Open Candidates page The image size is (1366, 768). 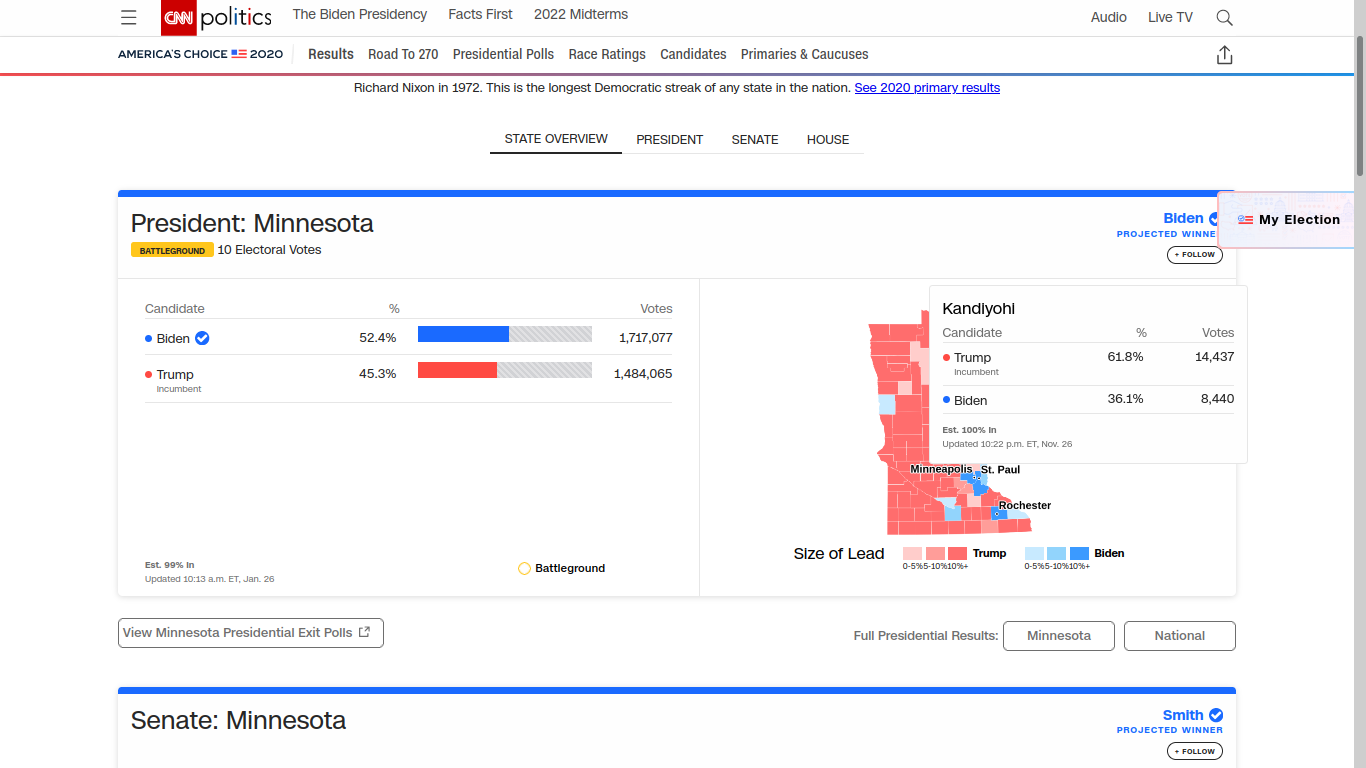693,54
